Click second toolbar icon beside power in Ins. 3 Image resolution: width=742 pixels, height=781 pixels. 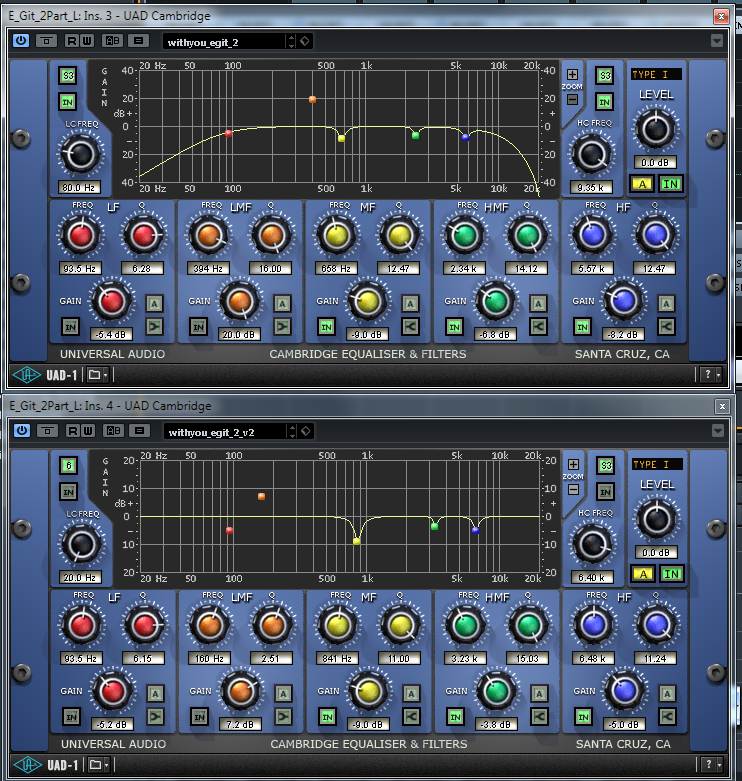click(x=47, y=41)
